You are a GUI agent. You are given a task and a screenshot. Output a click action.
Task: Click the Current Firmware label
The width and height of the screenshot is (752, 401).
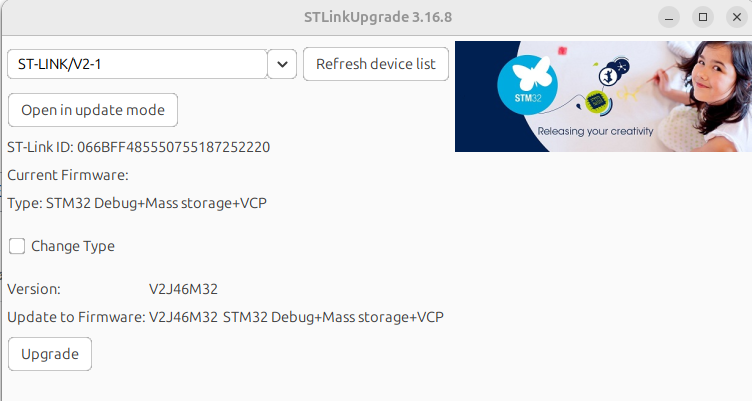pos(68,175)
